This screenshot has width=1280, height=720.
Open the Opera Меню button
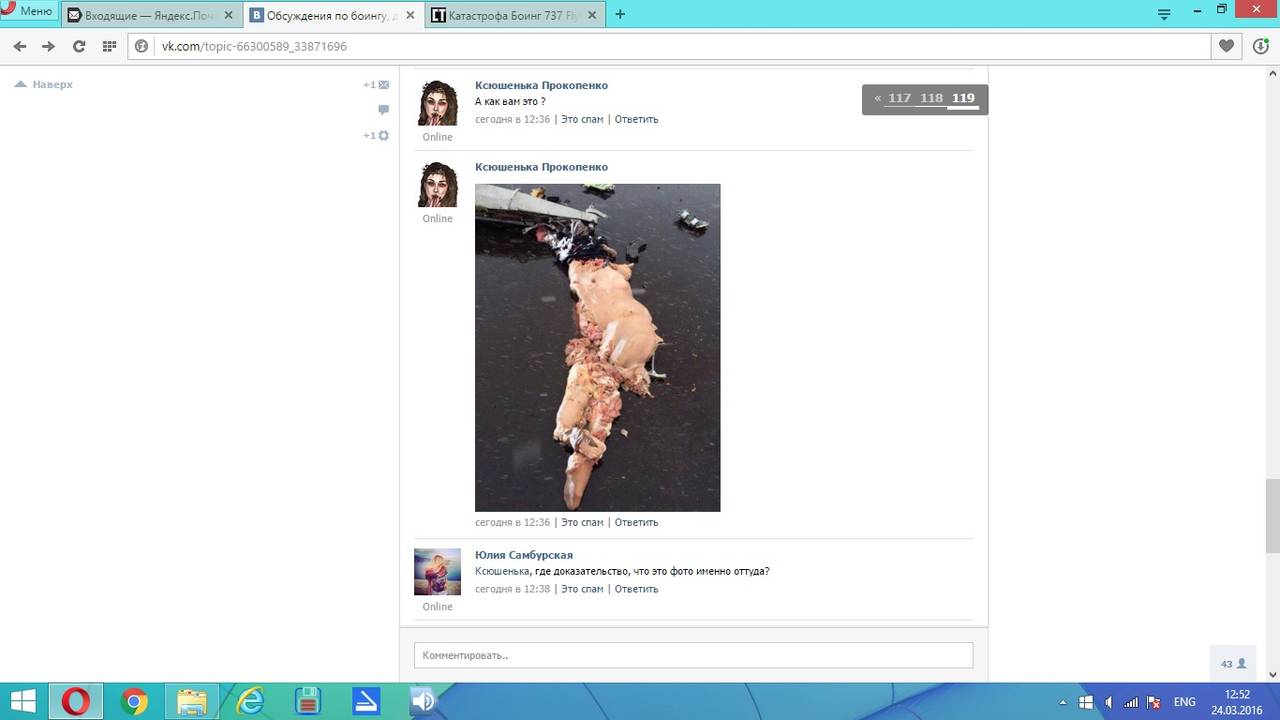[28, 11]
